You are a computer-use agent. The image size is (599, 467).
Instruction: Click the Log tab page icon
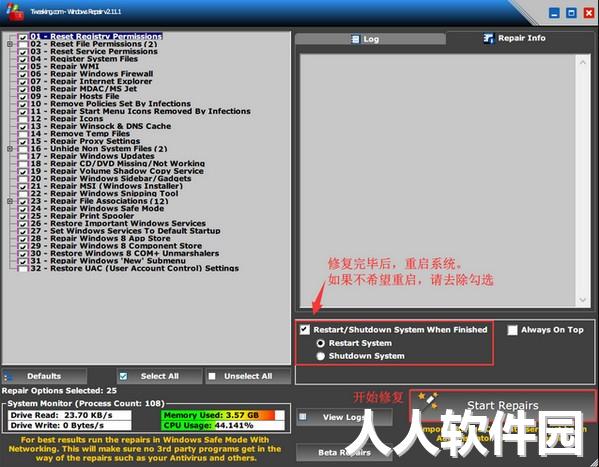355,39
